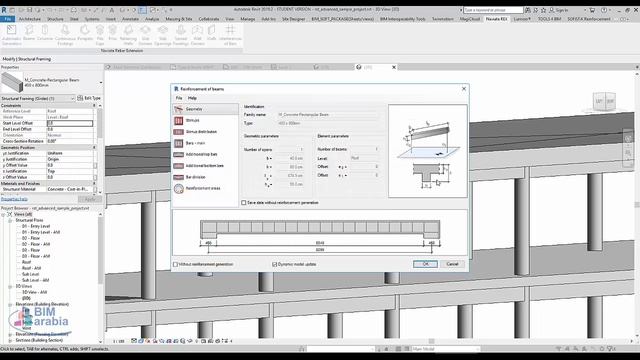This screenshot has width=640, height=360.
Task: Open dialog Help menu
Action: (x=192, y=98)
